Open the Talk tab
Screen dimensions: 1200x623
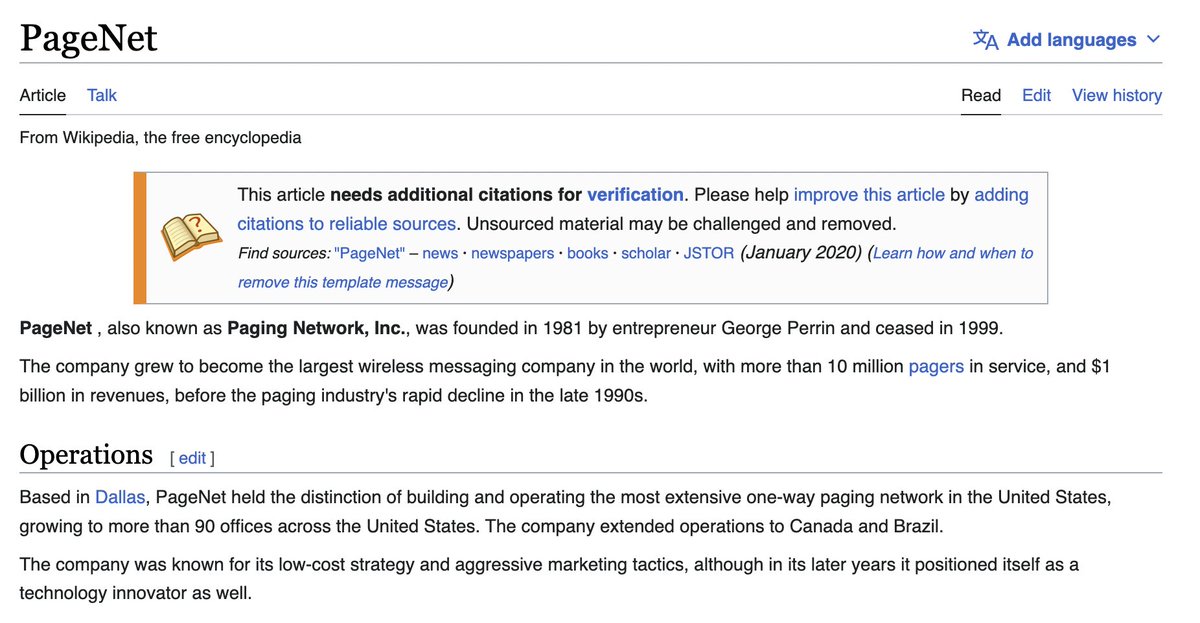tap(102, 95)
